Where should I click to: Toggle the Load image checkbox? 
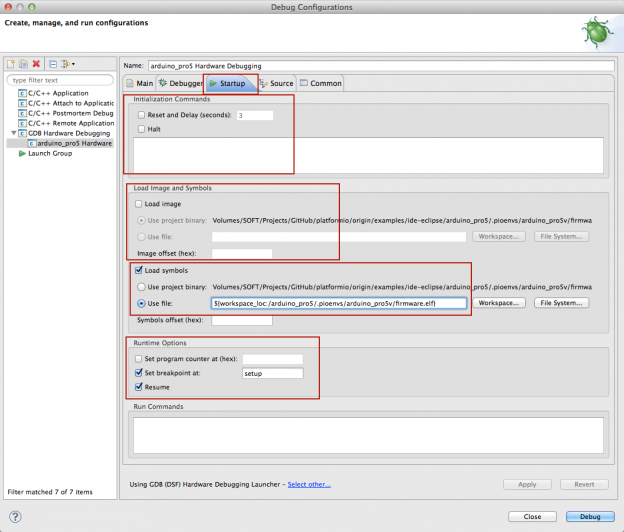(x=139, y=204)
